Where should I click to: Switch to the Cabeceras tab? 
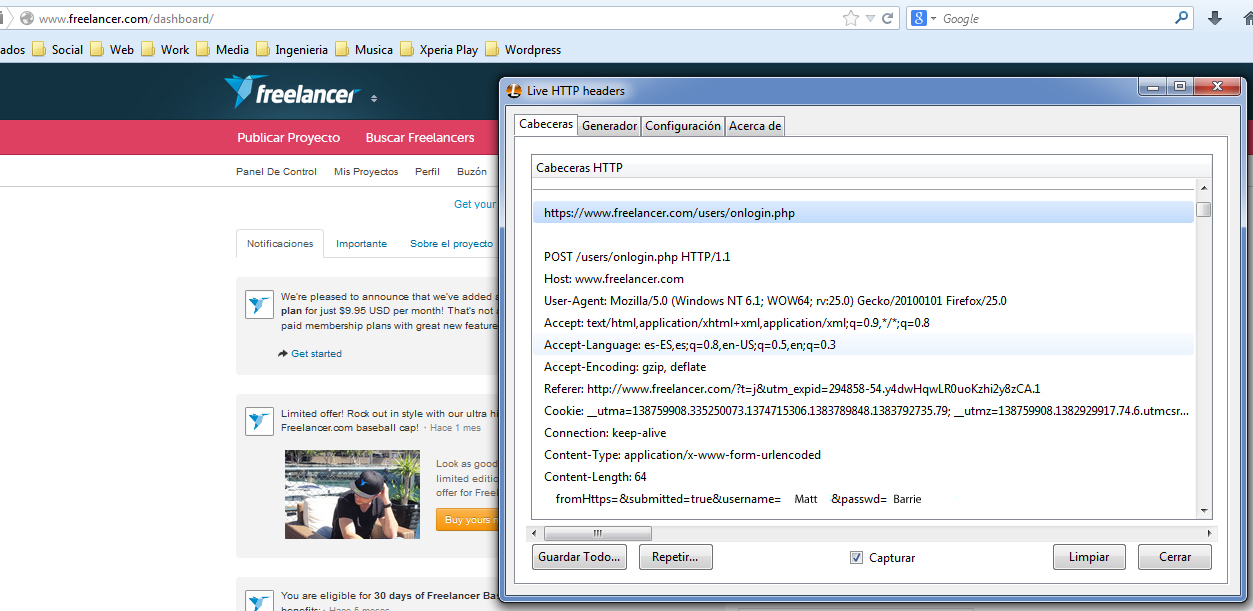pyautogui.click(x=546, y=125)
